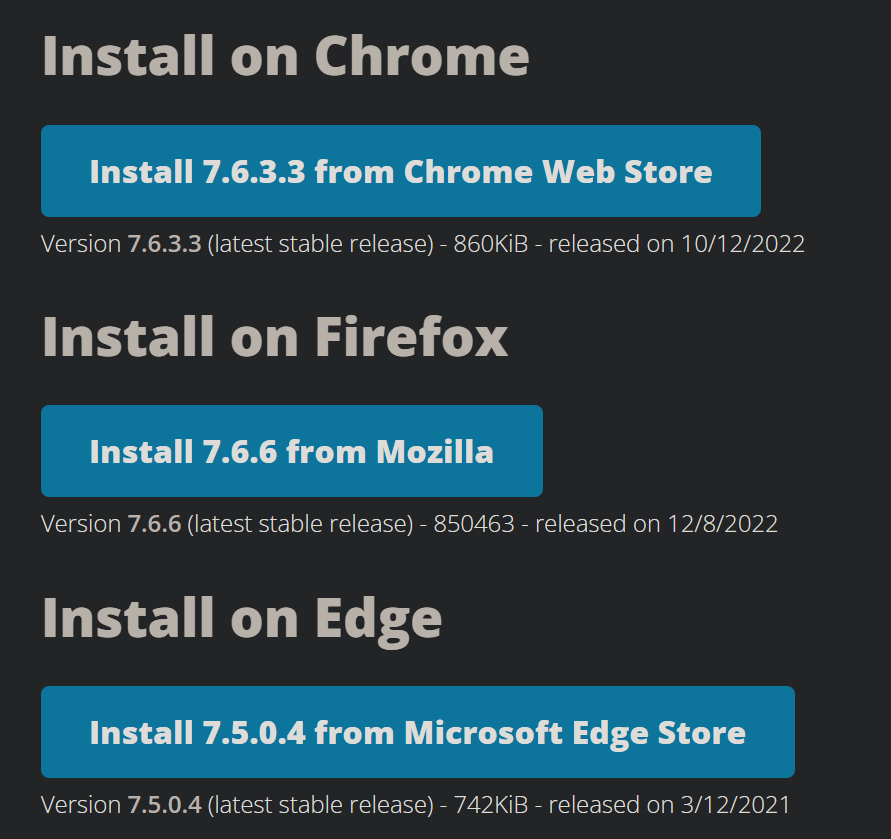
Task: Click "latest stable release" in the Firefox line
Action: (300, 523)
